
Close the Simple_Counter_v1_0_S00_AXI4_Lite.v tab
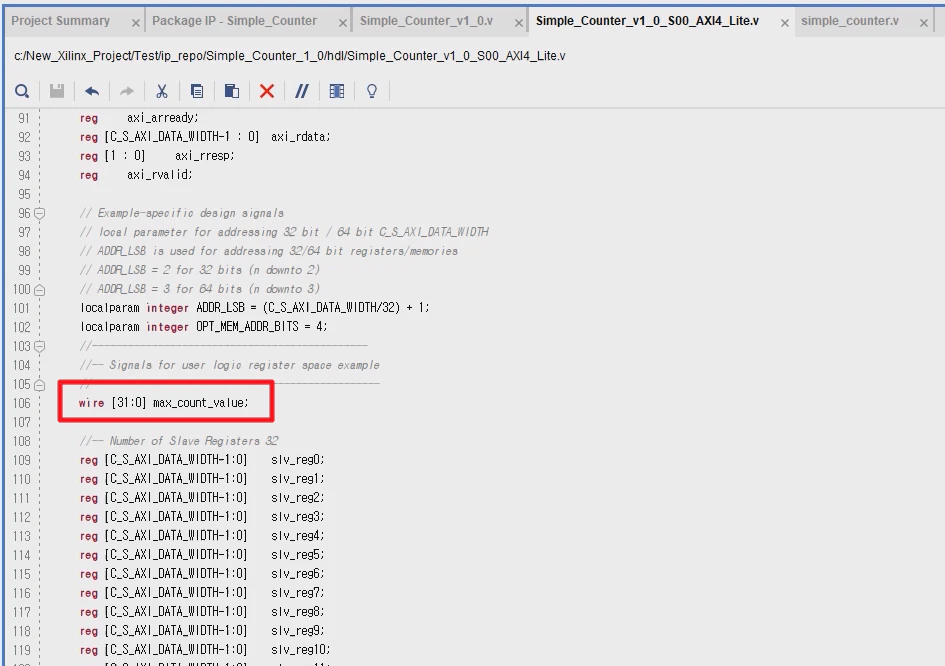pyautogui.click(x=785, y=23)
